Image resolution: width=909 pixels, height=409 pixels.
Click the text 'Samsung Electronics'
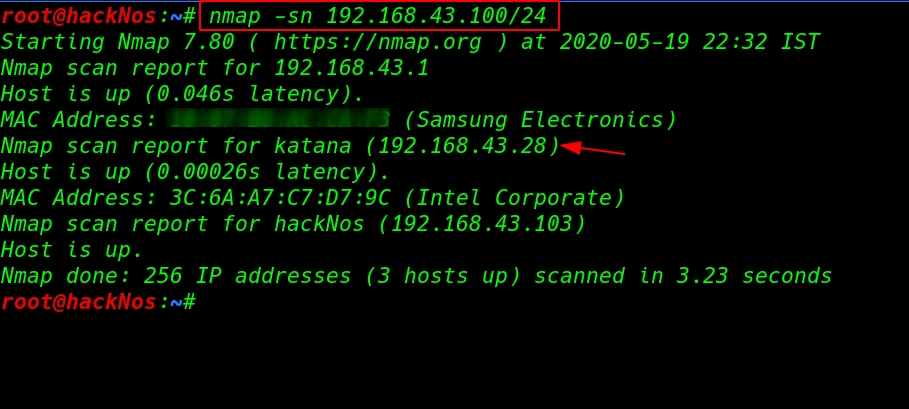[x=540, y=119]
